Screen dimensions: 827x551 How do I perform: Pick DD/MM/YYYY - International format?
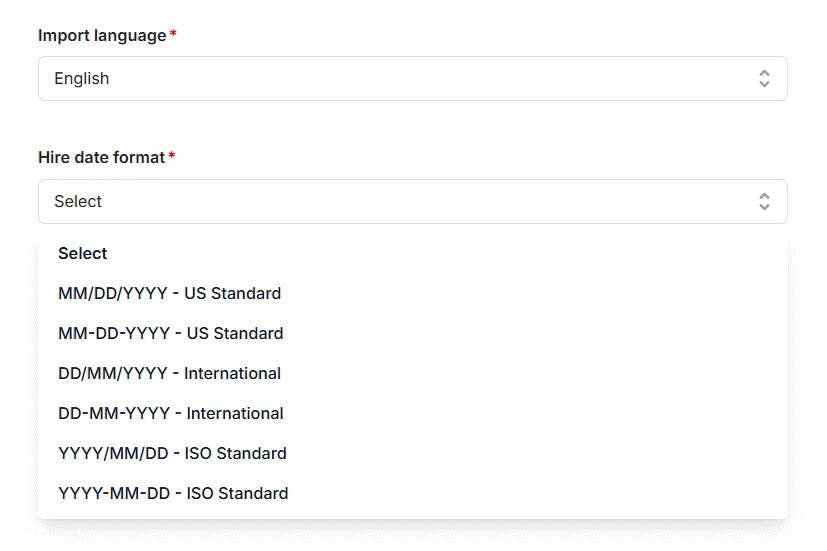[169, 374]
